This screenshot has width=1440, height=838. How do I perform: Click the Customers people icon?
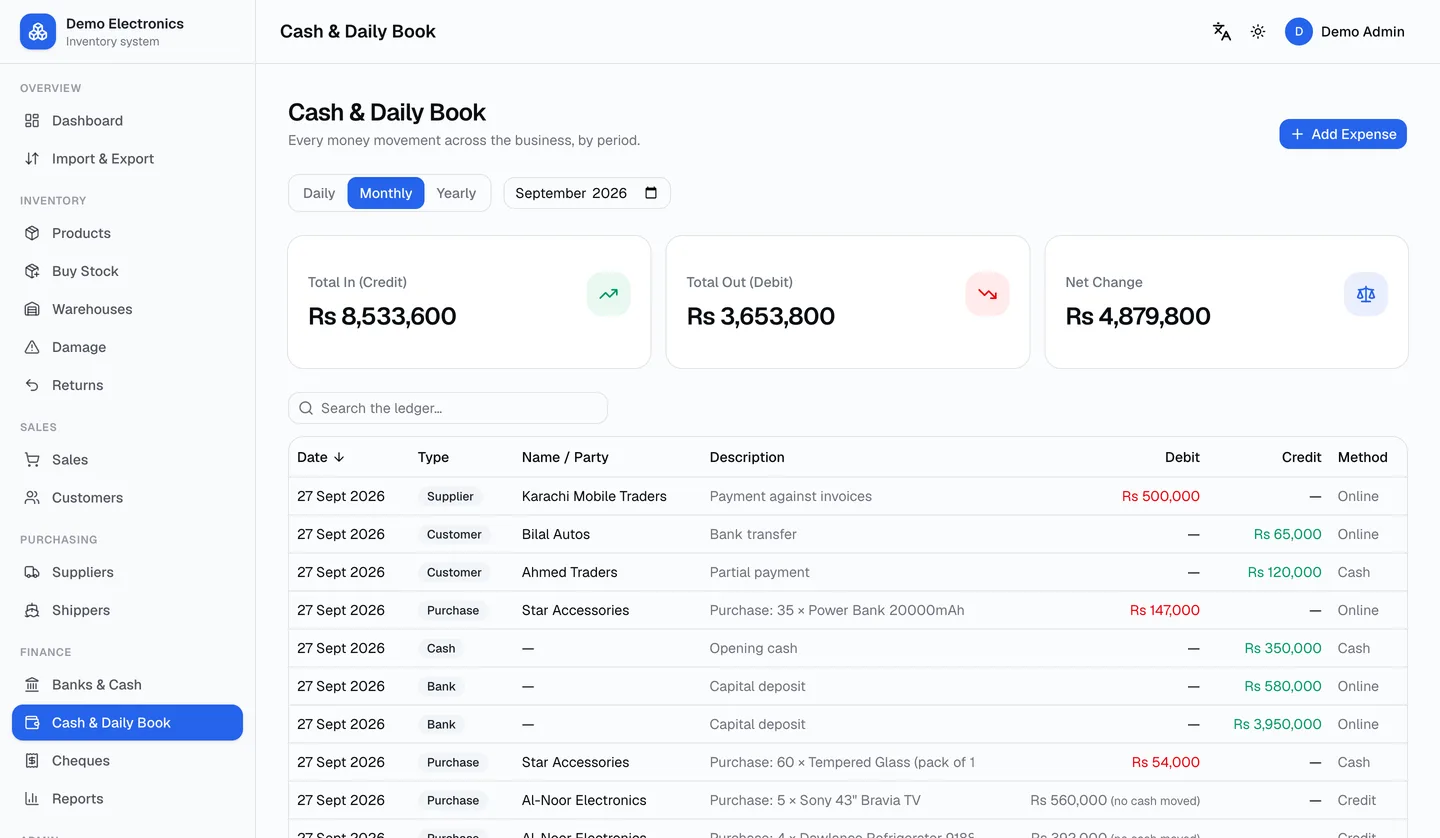pos(32,498)
